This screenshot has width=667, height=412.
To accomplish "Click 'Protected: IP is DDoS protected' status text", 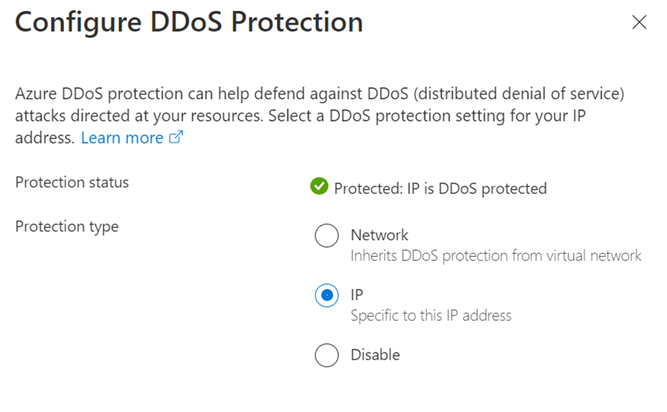I will pyautogui.click(x=440, y=188).
